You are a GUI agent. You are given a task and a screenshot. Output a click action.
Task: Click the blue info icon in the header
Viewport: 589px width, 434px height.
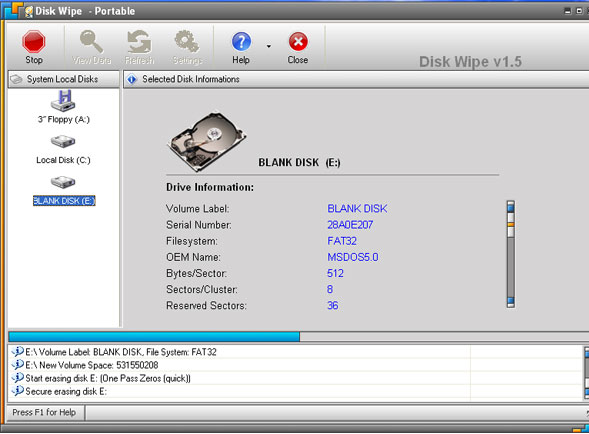click(x=131, y=79)
